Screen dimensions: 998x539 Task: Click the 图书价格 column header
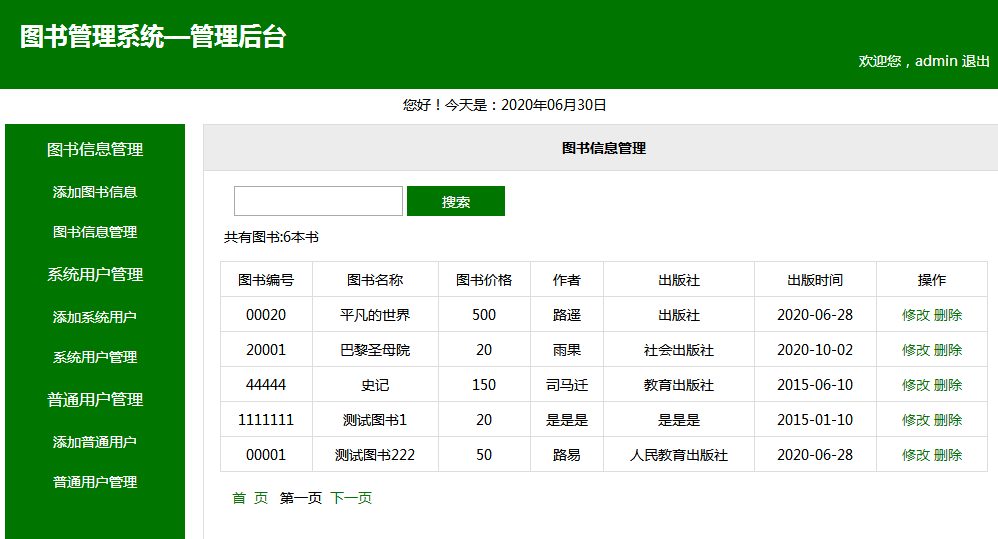pyautogui.click(x=484, y=280)
